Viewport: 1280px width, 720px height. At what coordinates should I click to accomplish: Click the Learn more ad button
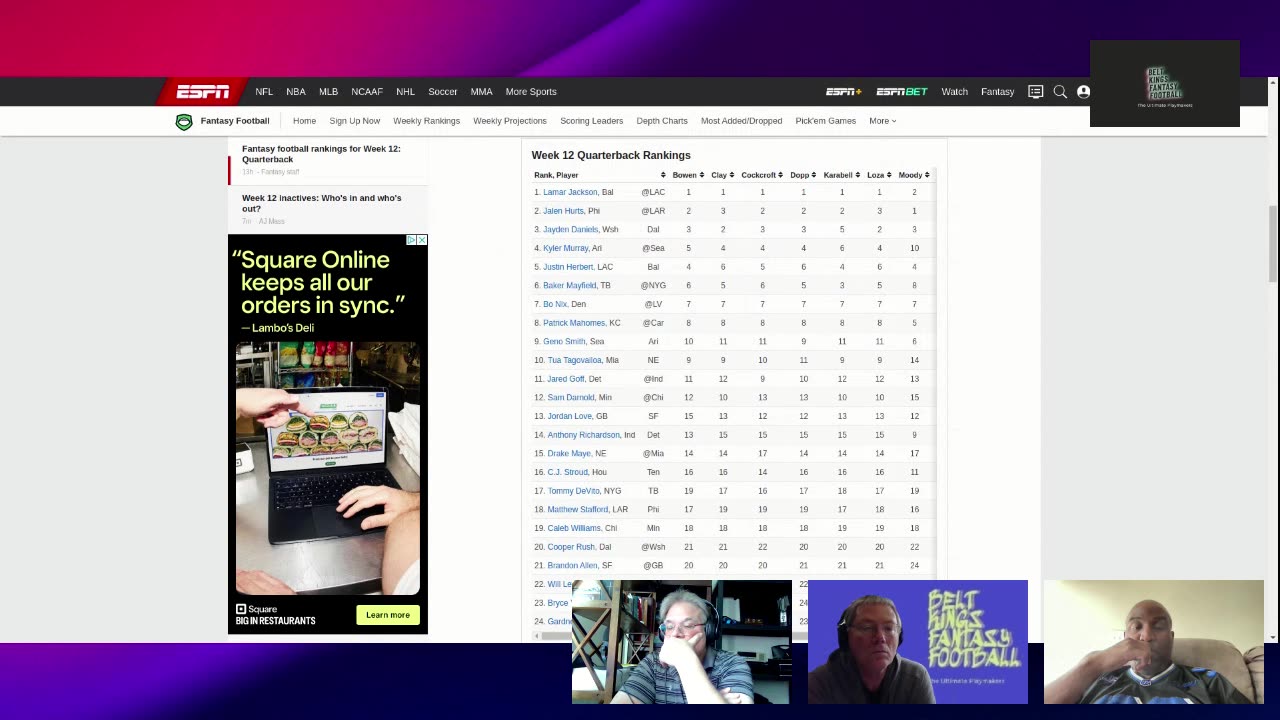388,615
